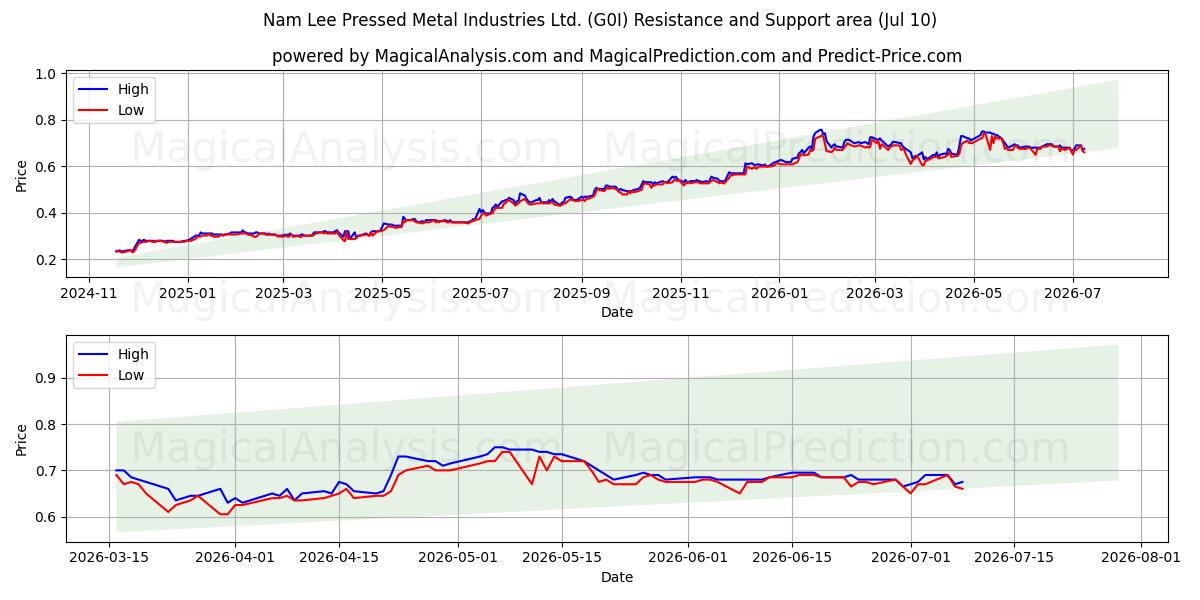Click the 2026-07 tick label
The width and height of the screenshot is (1200, 600).
pos(1073,293)
